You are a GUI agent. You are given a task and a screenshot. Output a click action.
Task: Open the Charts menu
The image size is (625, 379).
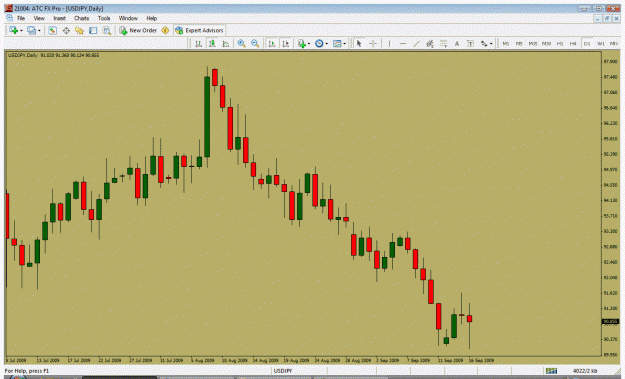pos(81,18)
